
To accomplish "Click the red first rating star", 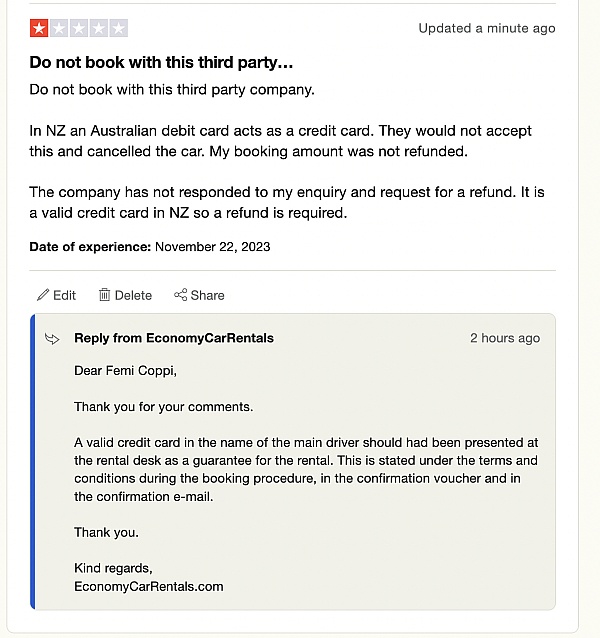I will [x=39, y=28].
